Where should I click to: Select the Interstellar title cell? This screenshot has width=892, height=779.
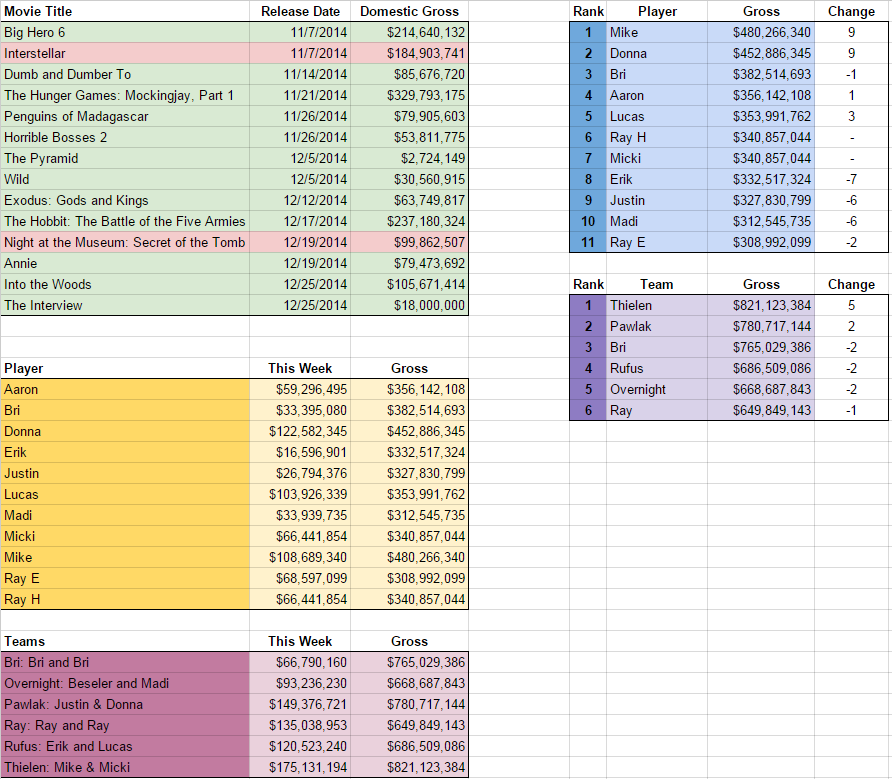[125, 53]
